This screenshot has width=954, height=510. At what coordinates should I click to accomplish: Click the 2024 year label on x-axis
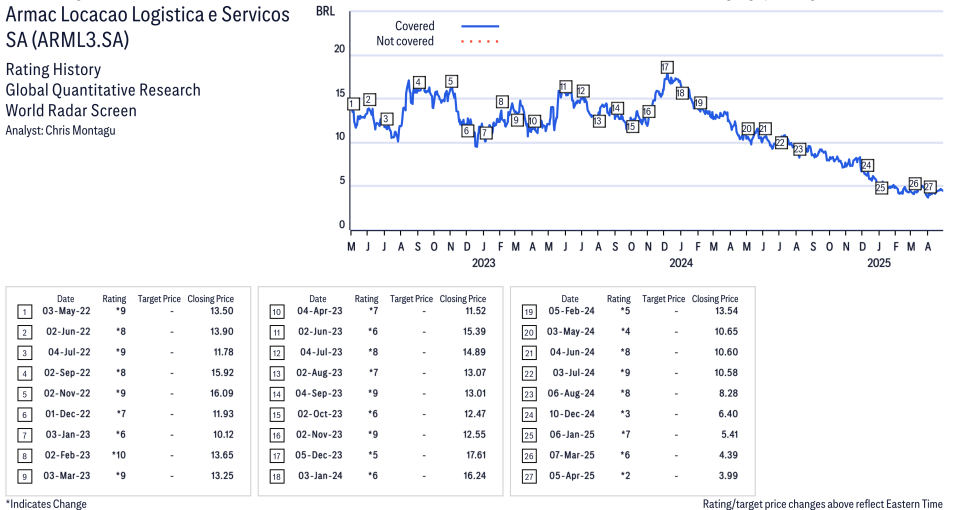coord(681,263)
